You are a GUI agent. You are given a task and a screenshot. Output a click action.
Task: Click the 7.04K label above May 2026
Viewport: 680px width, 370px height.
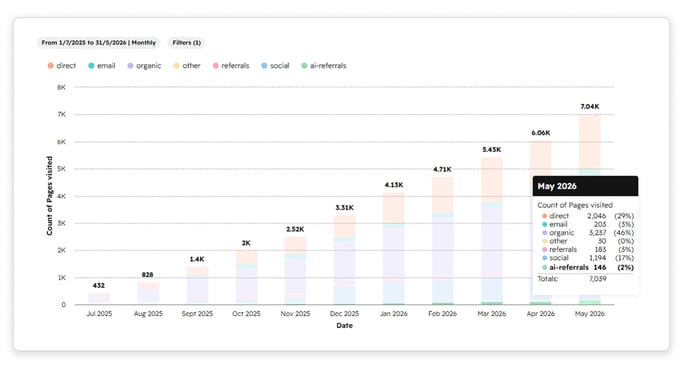(x=590, y=107)
